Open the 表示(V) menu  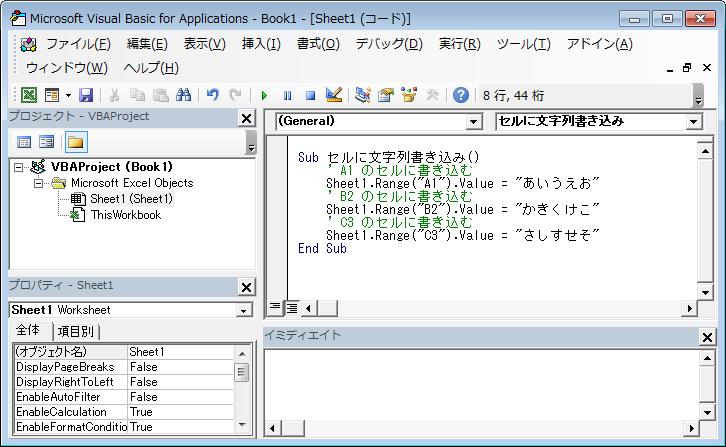click(205, 44)
